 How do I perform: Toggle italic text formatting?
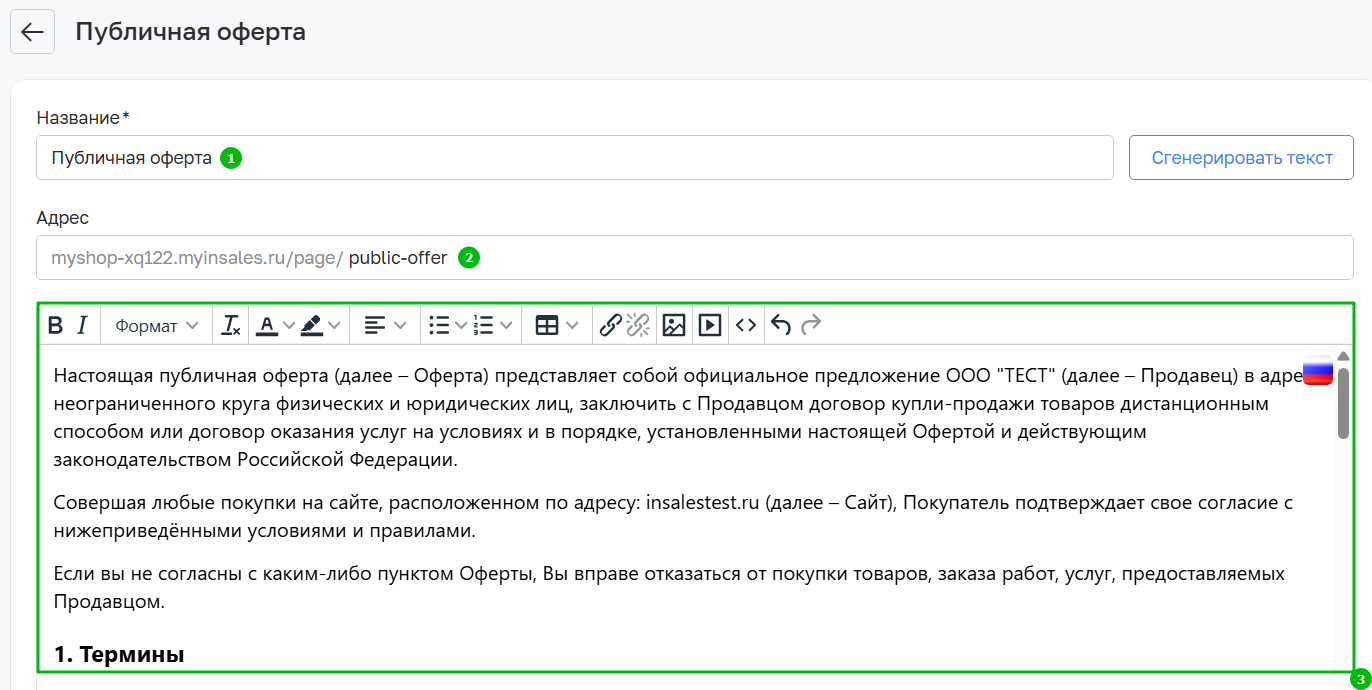pyautogui.click(x=83, y=325)
